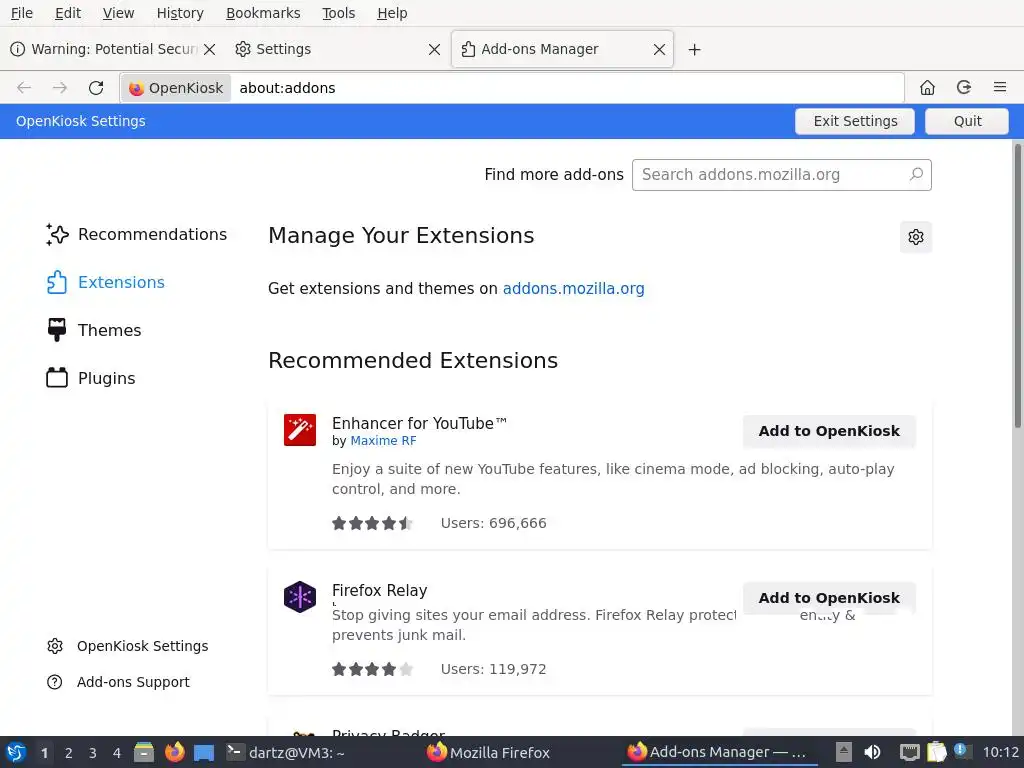Click the network monitor tray icon
1024x768 pixels.
point(909,752)
